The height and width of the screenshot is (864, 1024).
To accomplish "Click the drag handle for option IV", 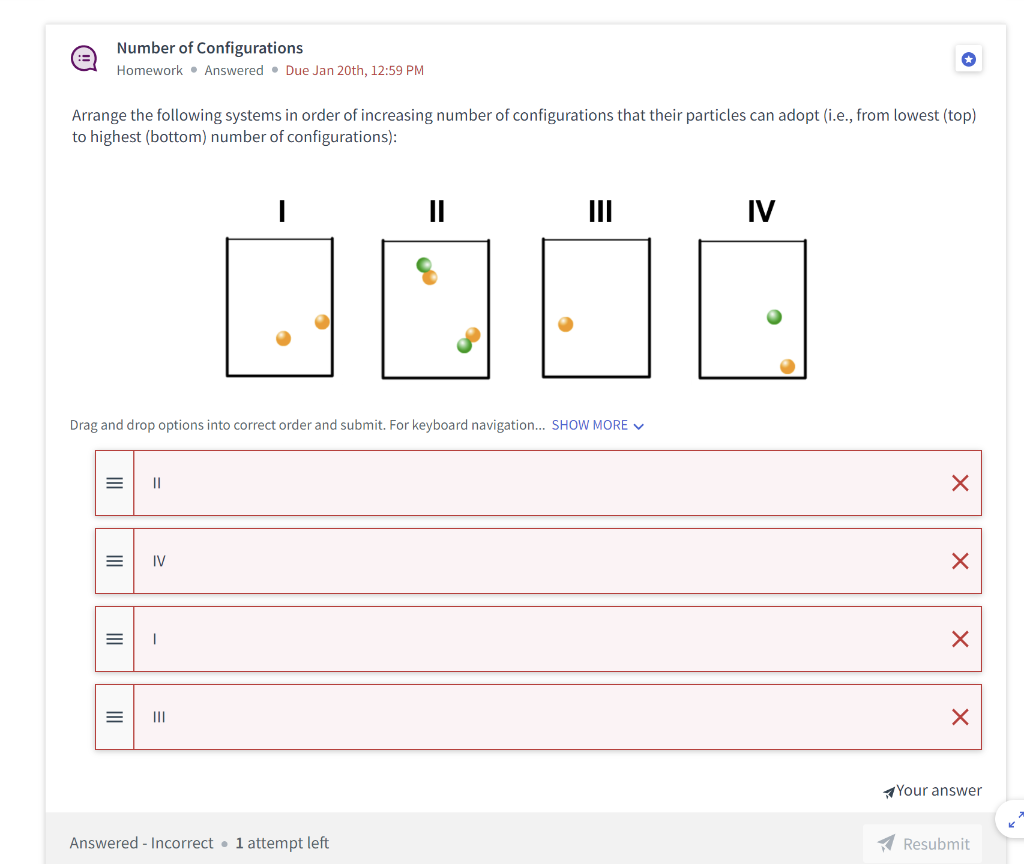I will [x=114, y=561].
